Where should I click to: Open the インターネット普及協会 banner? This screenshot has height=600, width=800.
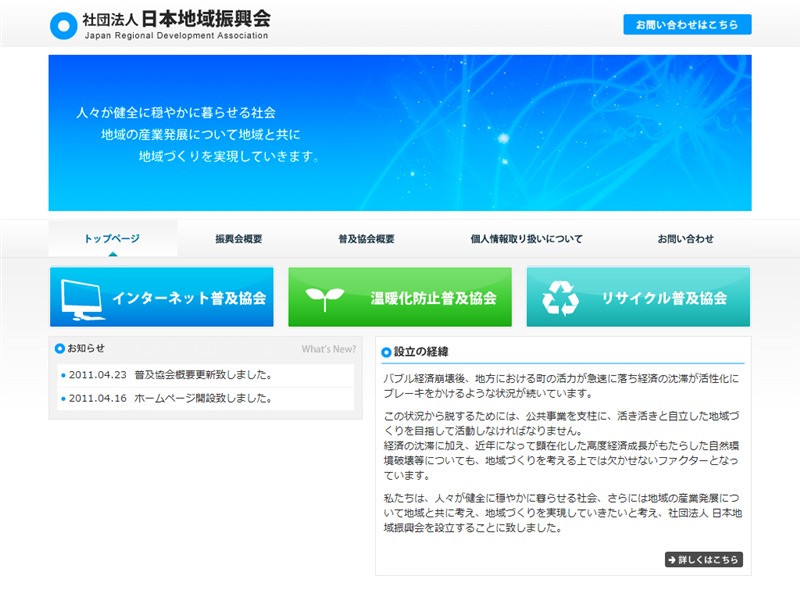(x=162, y=297)
